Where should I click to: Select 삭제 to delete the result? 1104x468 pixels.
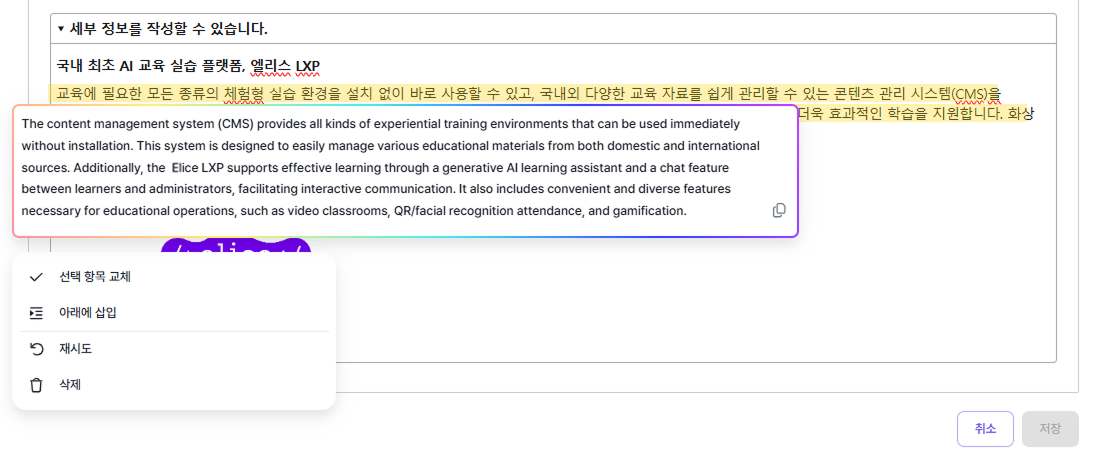click(174, 385)
